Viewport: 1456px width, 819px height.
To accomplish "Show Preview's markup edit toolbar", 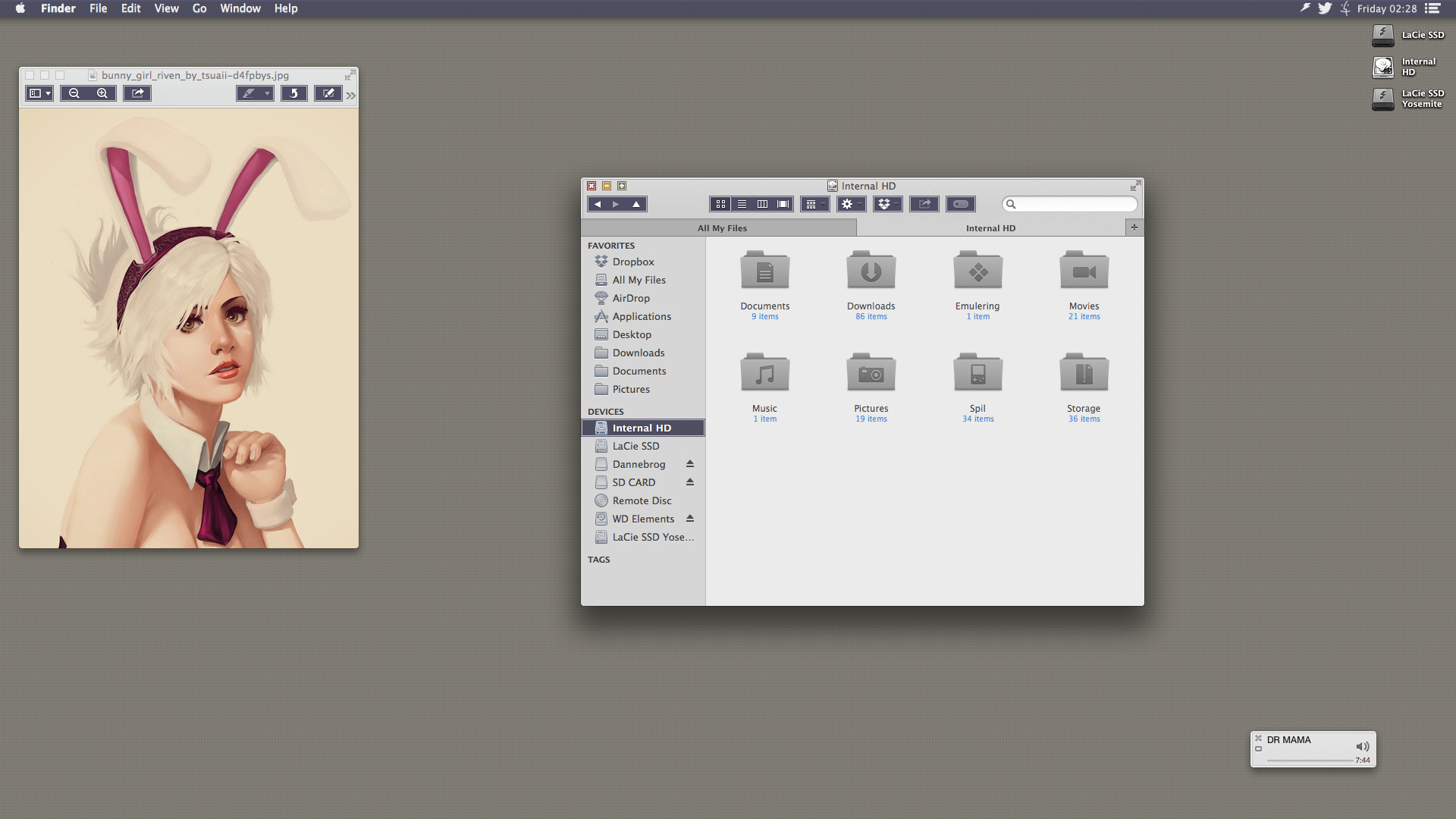I will 328,93.
